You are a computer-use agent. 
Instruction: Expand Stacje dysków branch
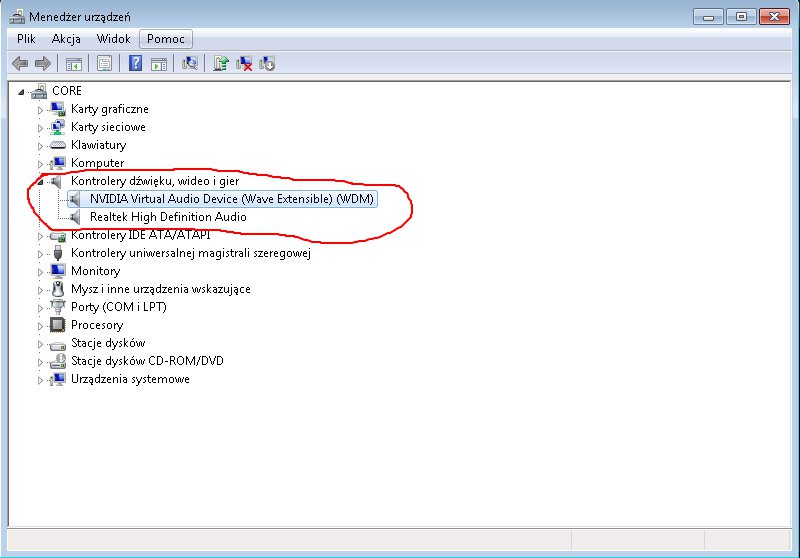40,344
